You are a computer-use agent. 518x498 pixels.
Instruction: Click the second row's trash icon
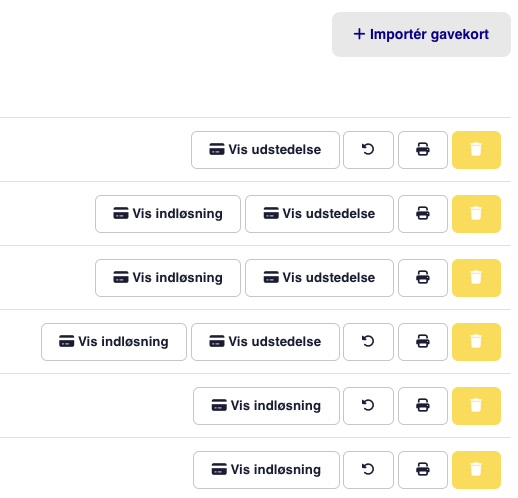click(476, 214)
